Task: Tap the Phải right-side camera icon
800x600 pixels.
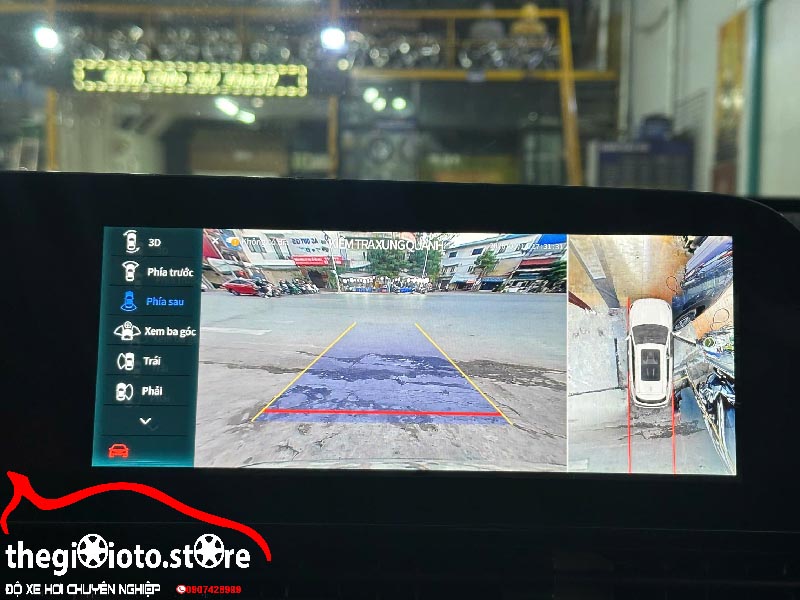Action: pyautogui.click(x=125, y=391)
